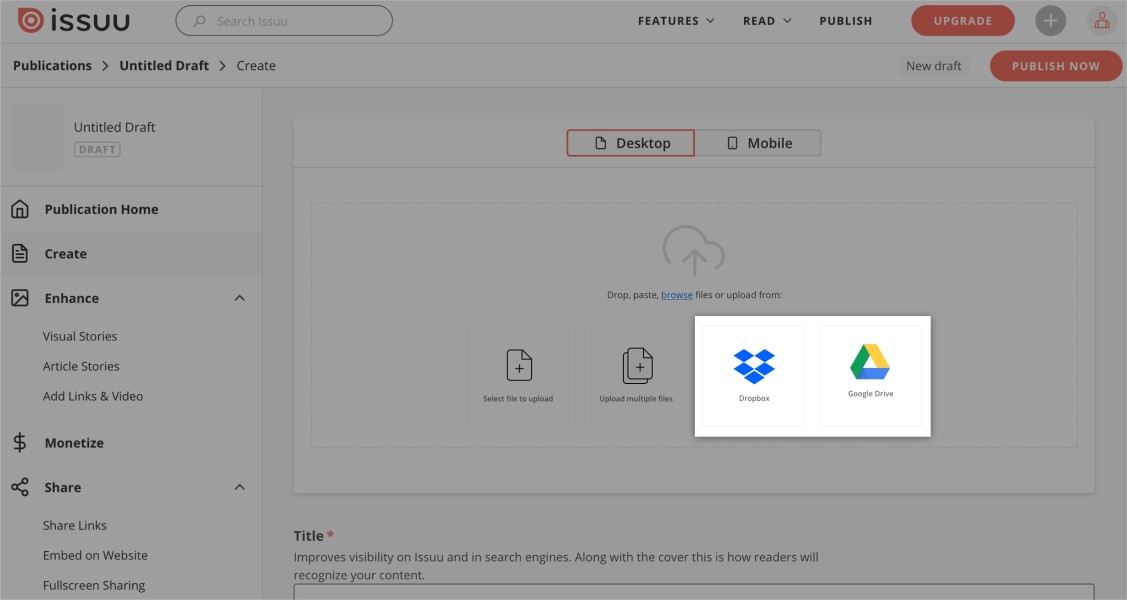Click the Search Issuu input field
The width and height of the screenshot is (1127, 600).
[284, 21]
